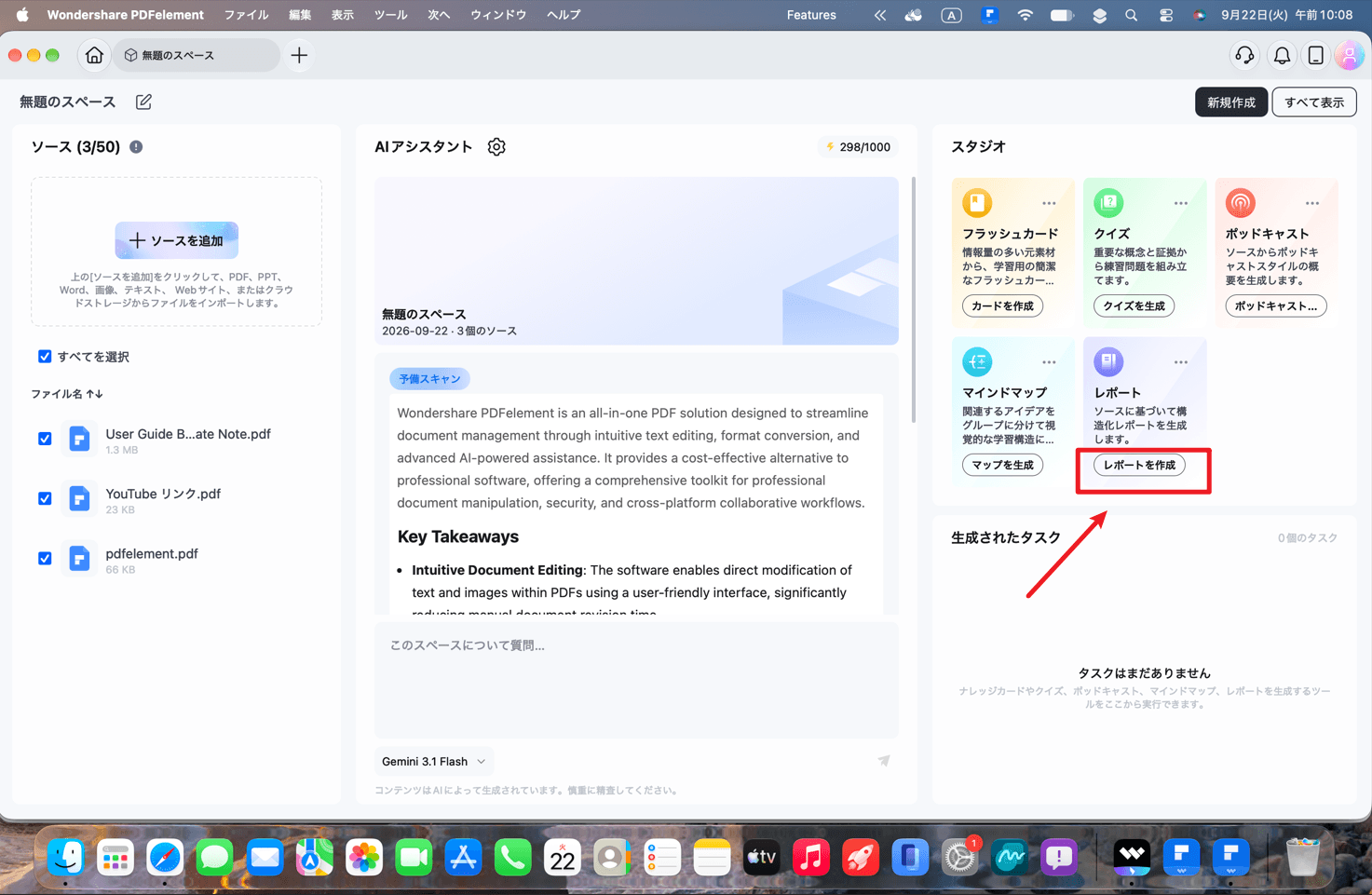Show source limit info icon

click(136, 147)
